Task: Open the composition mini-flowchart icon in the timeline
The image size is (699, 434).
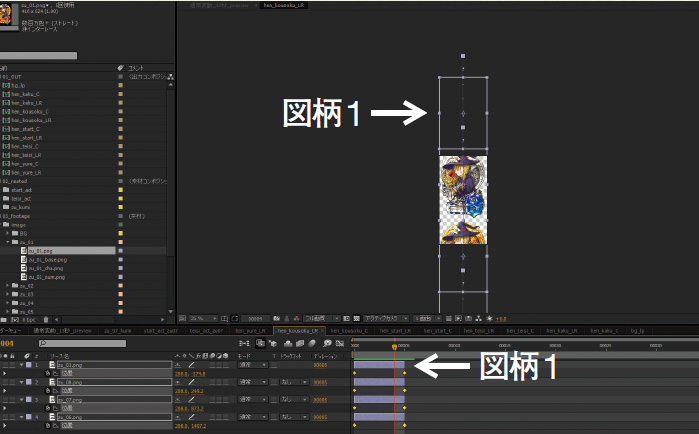Action: pos(244,343)
